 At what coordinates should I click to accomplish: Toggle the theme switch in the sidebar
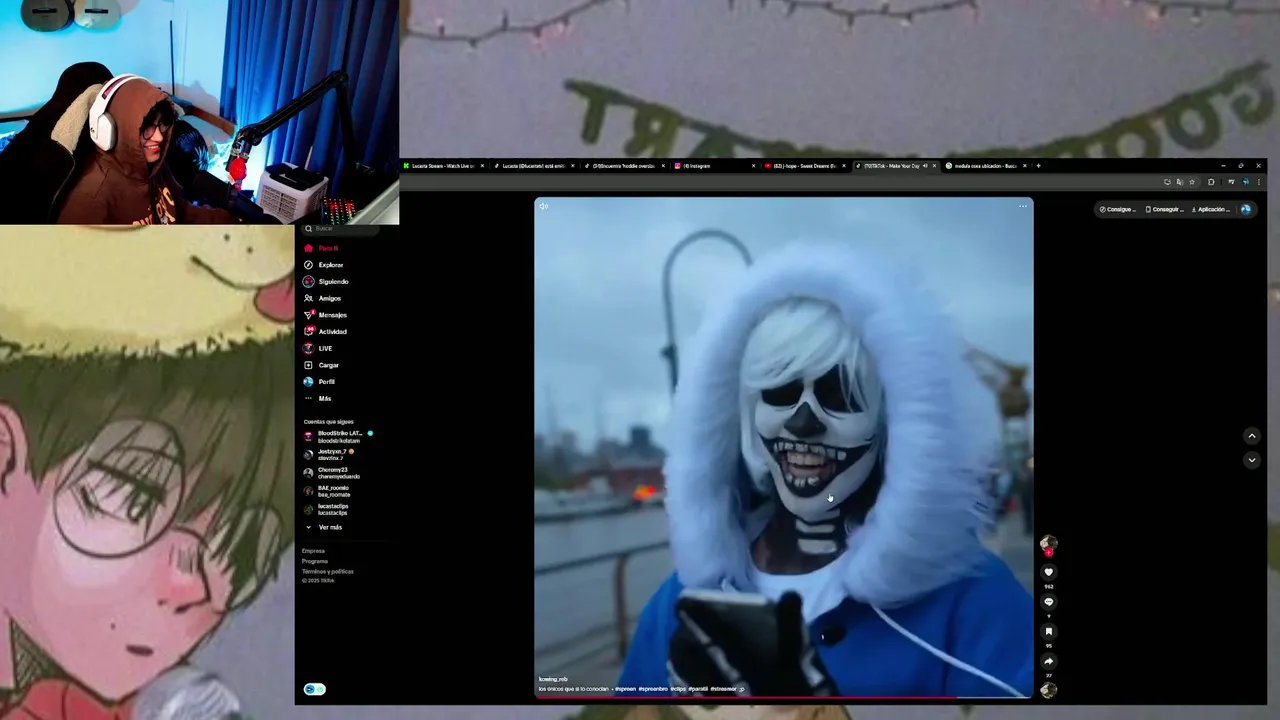315,689
